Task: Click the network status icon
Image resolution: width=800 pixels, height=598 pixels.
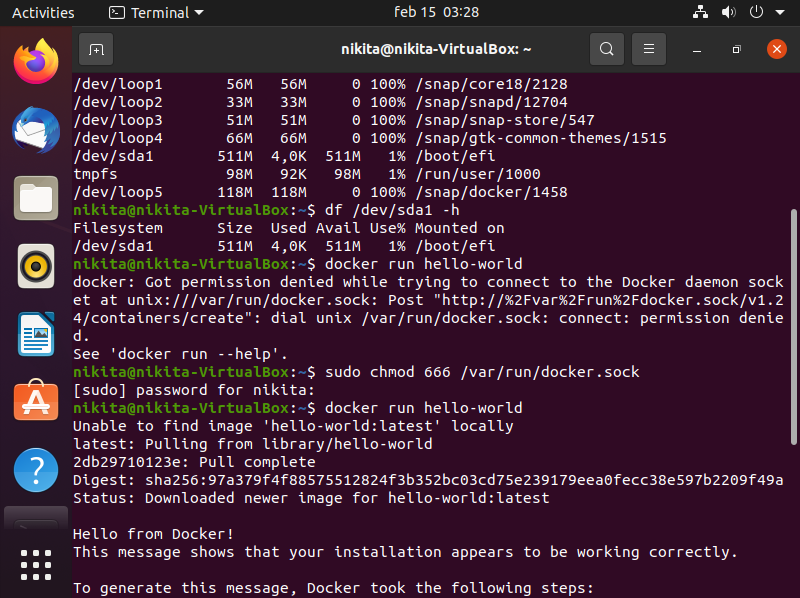Action: [x=700, y=12]
